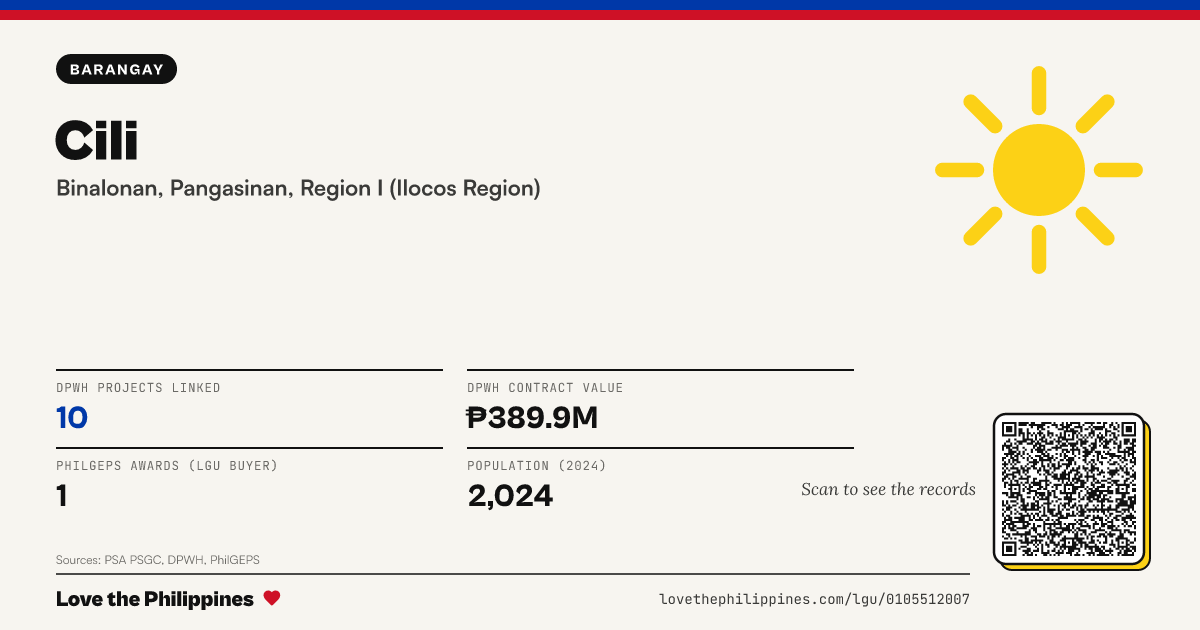Click the PhilGEPS awards value 1

coord(62,495)
